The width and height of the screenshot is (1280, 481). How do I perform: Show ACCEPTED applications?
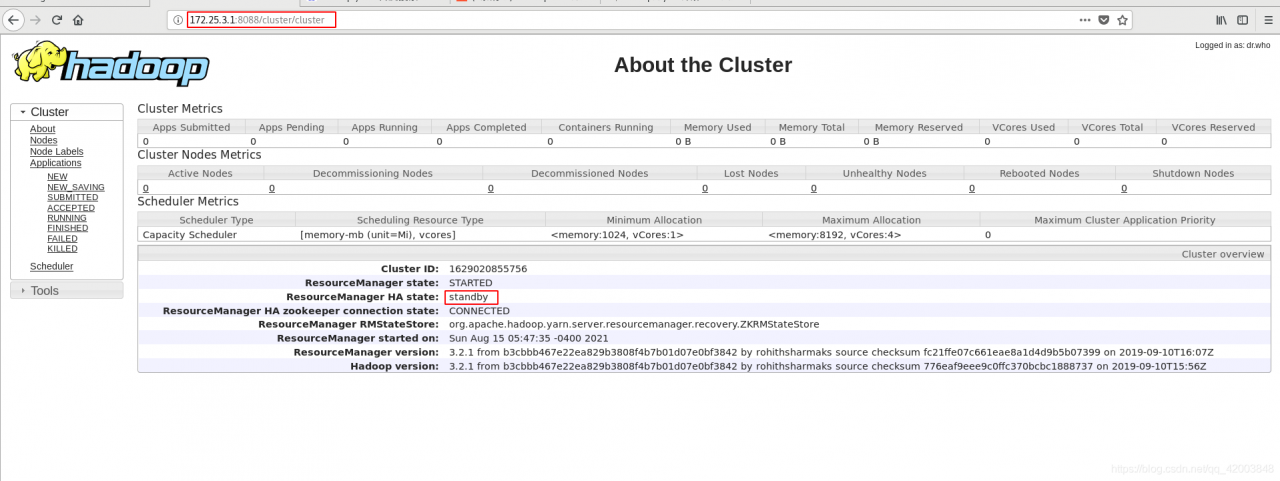click(x=71, y=208)
